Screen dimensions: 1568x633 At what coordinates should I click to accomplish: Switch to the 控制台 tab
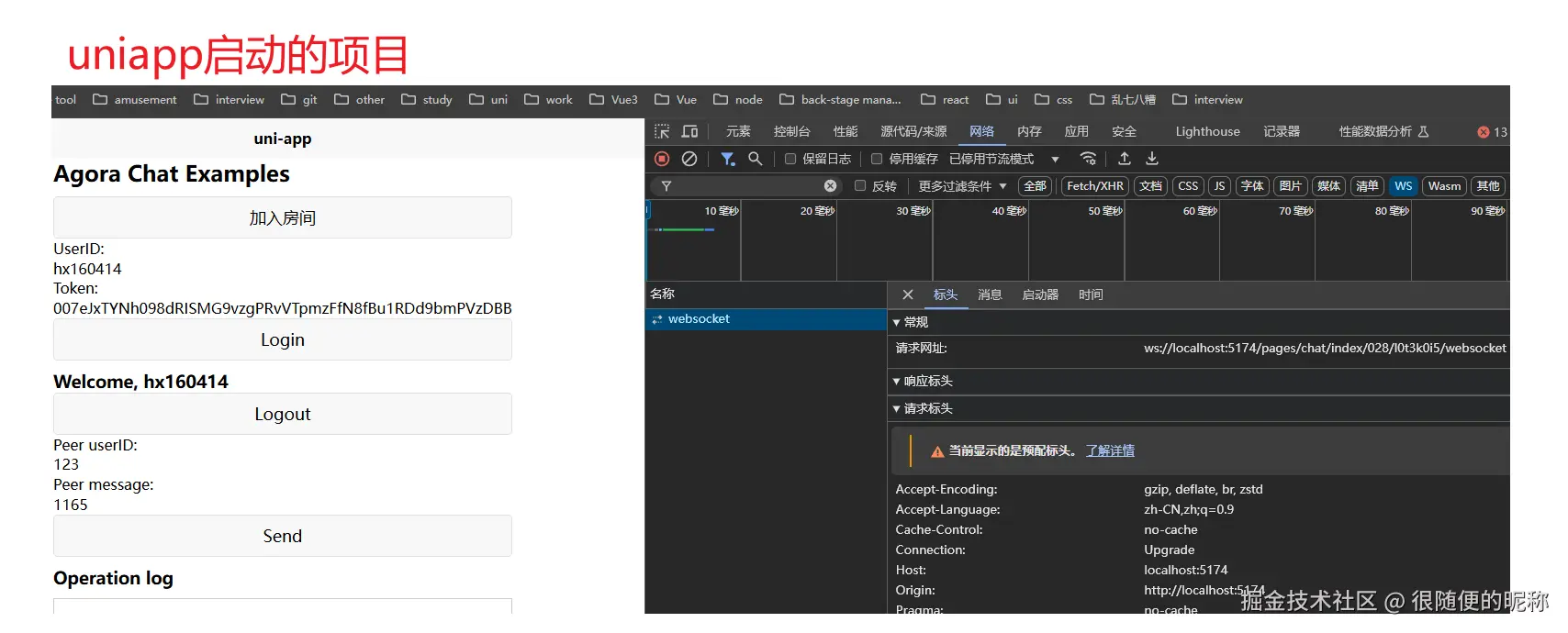[x=791, y=131]
